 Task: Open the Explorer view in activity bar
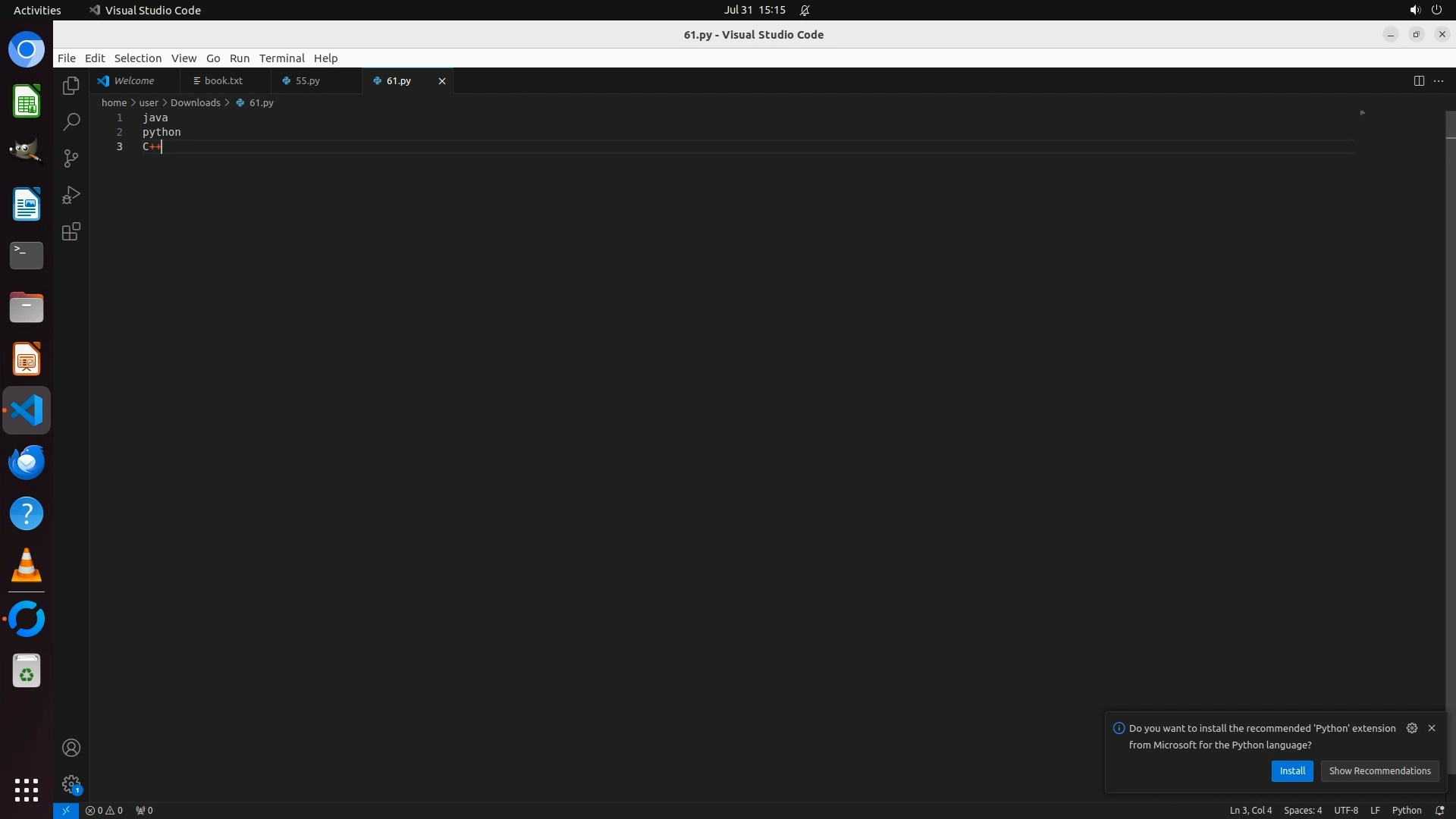[71, 86]
